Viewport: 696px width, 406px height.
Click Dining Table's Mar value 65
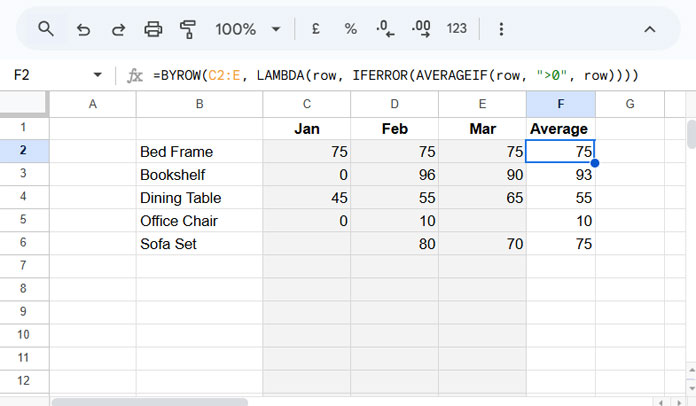click(x=482, y=197)
